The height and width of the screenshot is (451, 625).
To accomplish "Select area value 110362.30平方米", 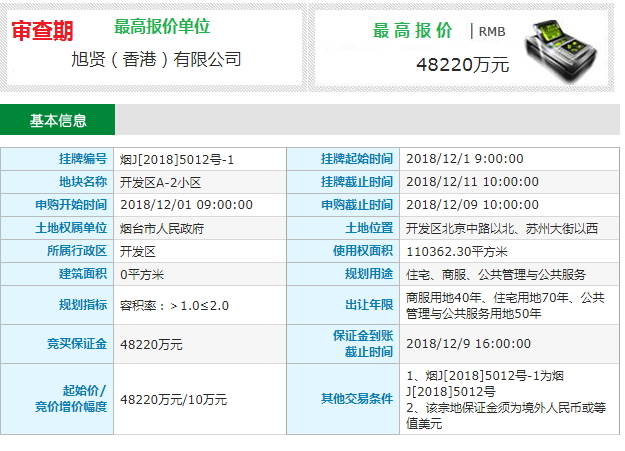I will click(x=457, y=252).
